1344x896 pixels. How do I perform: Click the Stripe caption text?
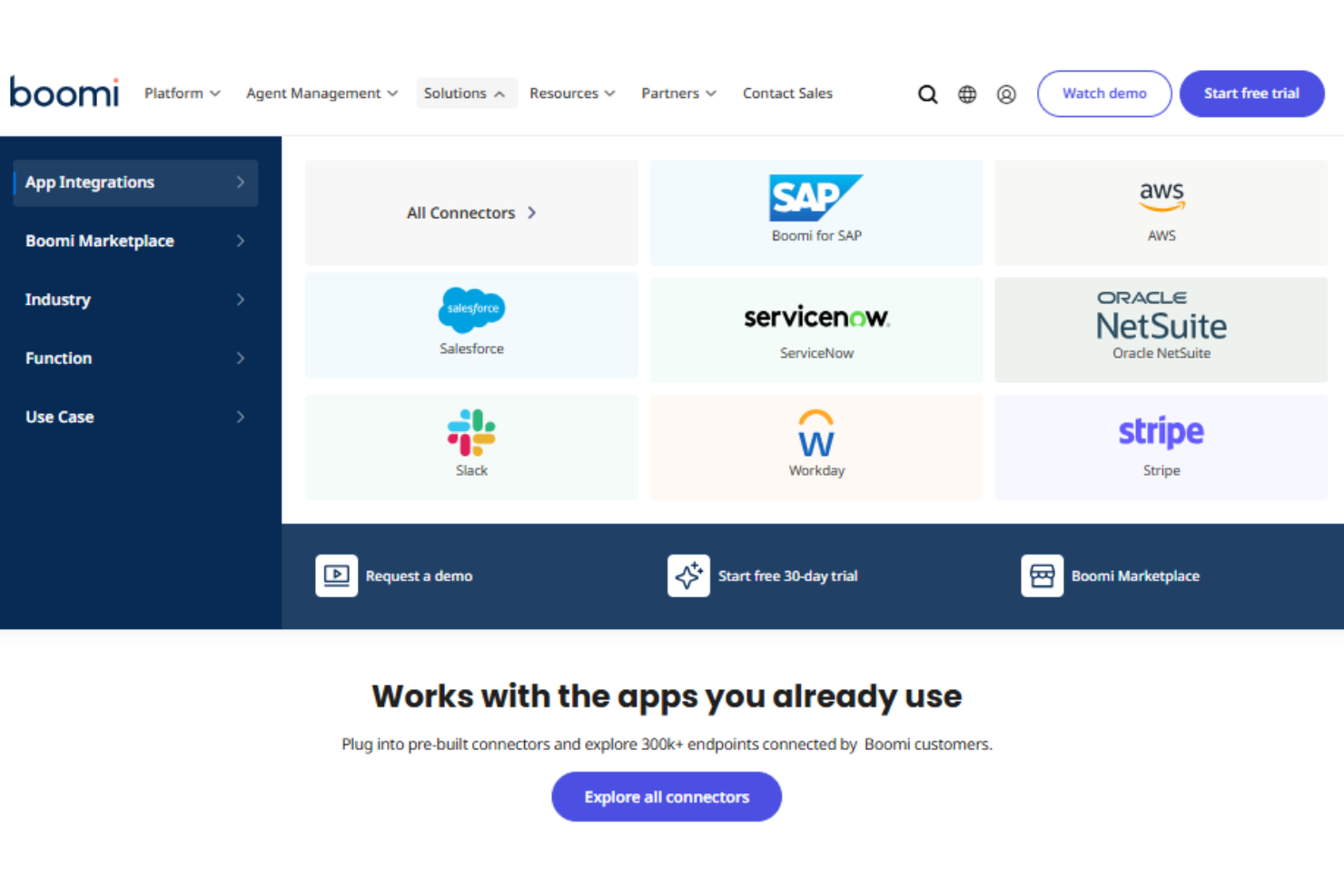point(1161,470)
